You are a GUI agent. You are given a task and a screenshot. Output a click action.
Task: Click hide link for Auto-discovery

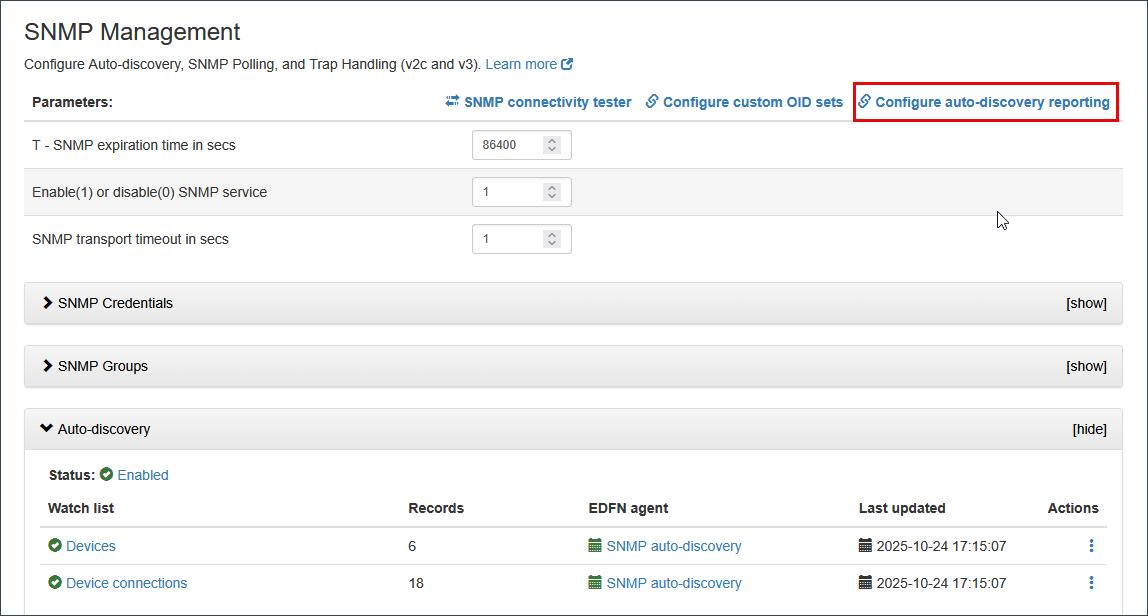[x=1089, y=429]
